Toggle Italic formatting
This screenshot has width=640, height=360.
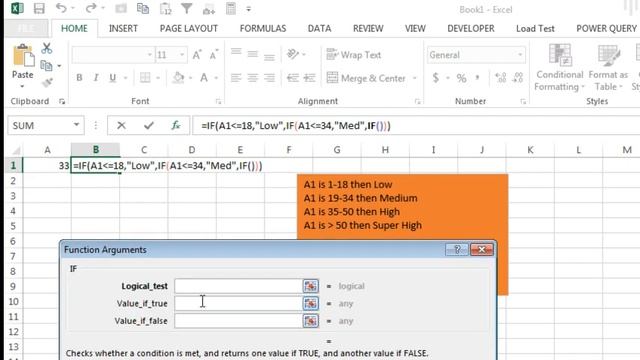96,78
